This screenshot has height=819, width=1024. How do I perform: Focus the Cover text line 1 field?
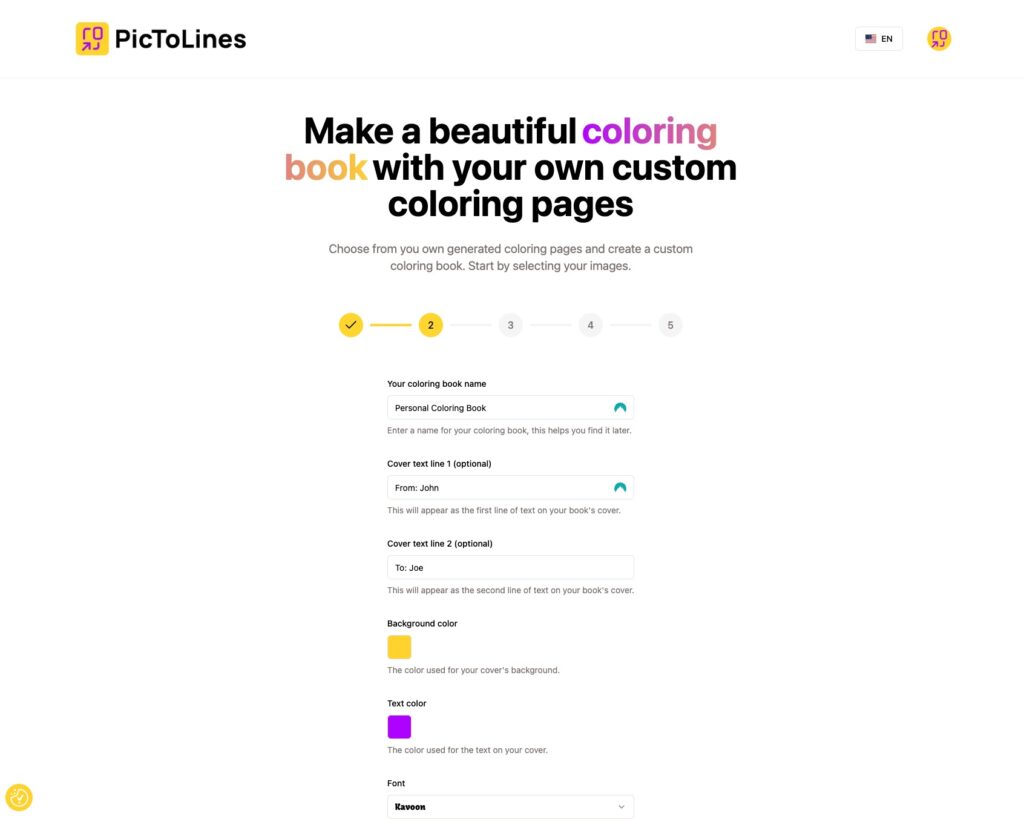[510, 487]
